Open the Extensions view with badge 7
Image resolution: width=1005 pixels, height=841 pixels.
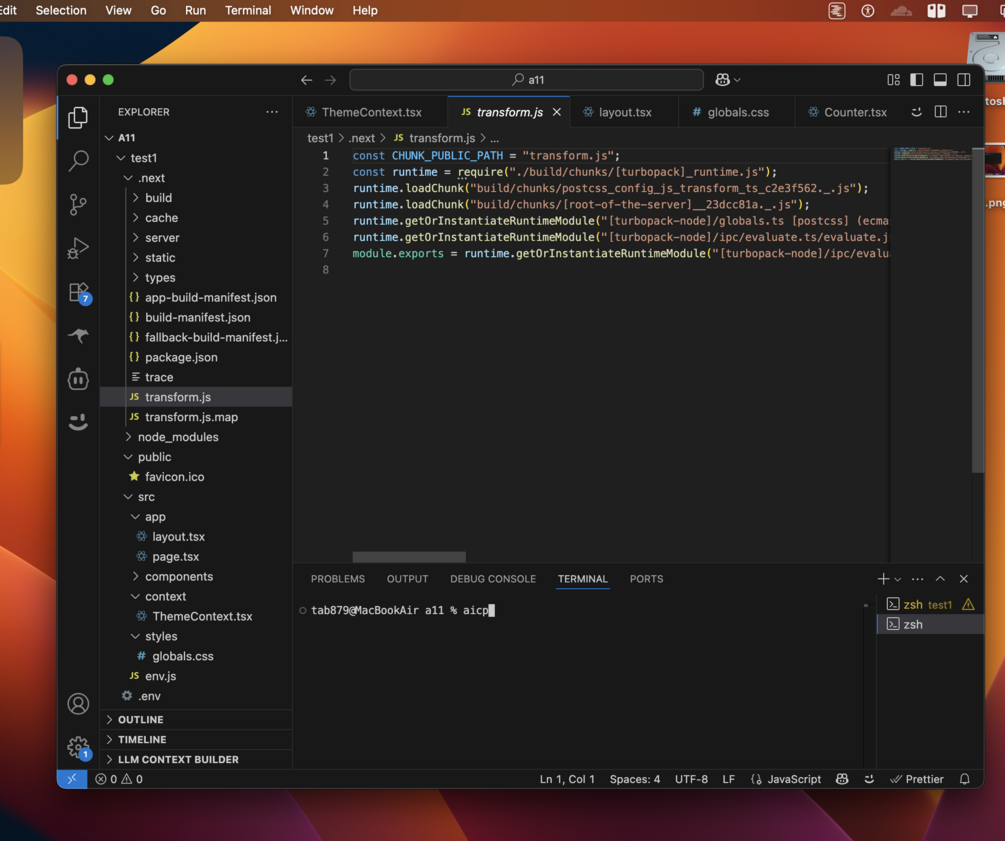79,292
